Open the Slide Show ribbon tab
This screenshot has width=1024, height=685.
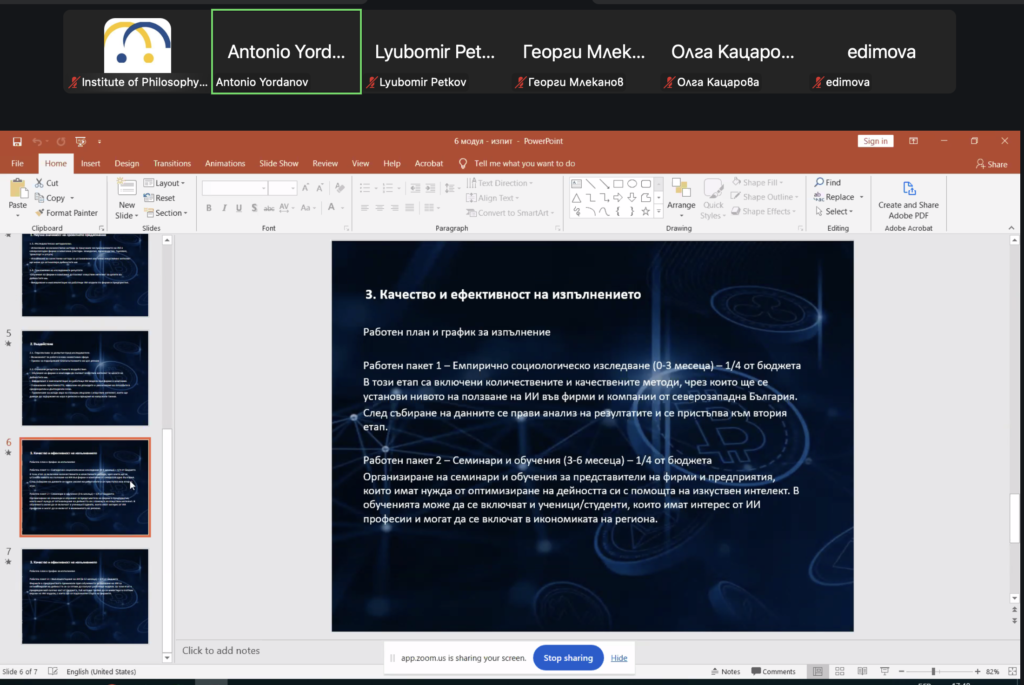pos(278,163)
